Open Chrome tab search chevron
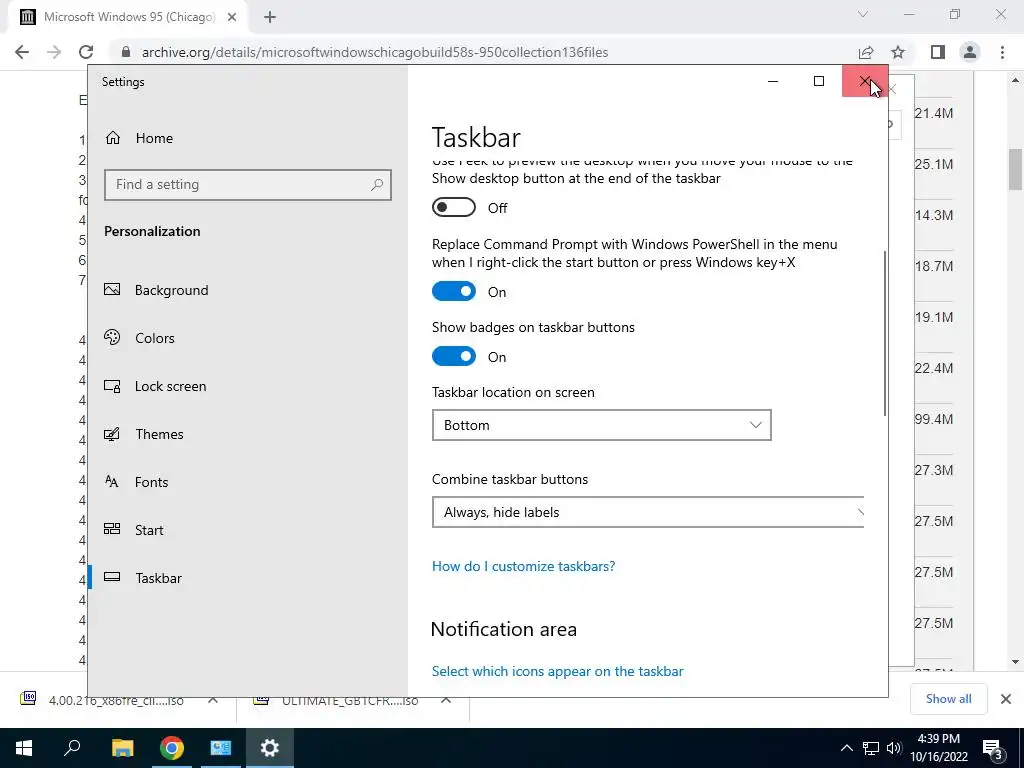The image size is (1024, 768). pyautogui.click(x=863, y=14)
